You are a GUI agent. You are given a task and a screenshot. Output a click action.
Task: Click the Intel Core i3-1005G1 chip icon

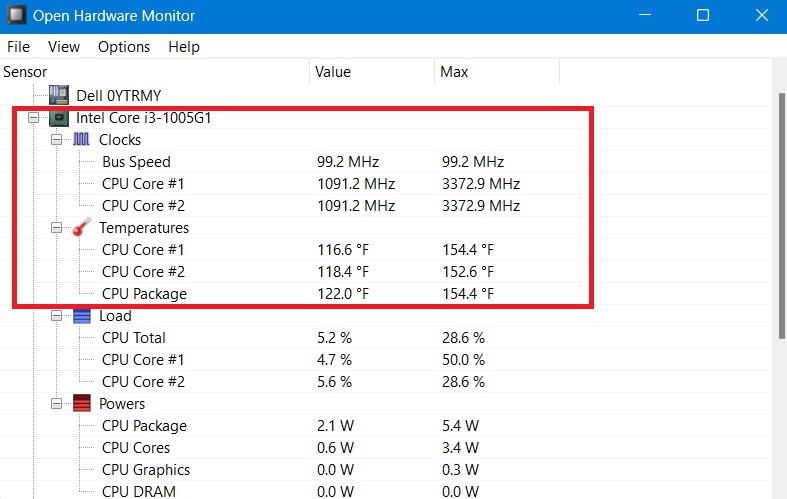click(x=59, y=118)
